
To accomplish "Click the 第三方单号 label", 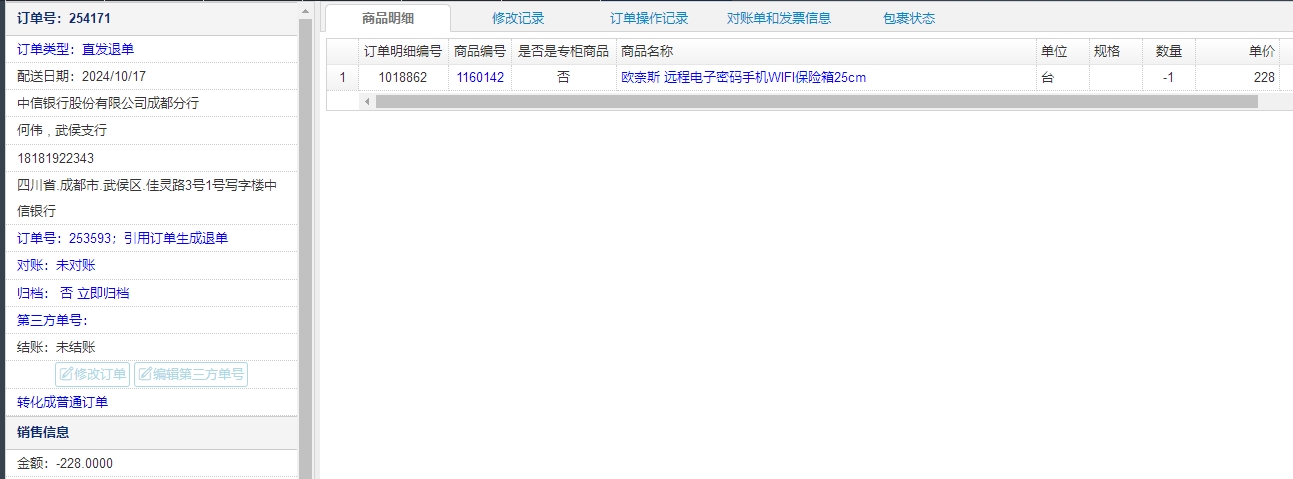I will click(53, 320).
